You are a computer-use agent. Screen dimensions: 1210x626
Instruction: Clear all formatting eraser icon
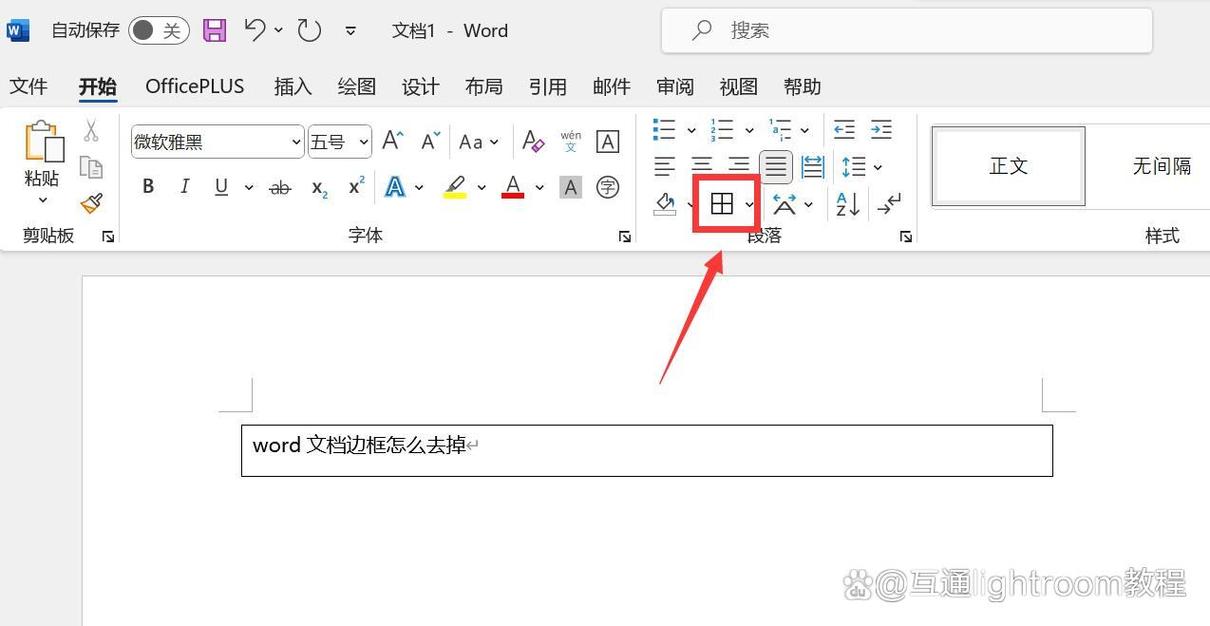tap(534, 141)
